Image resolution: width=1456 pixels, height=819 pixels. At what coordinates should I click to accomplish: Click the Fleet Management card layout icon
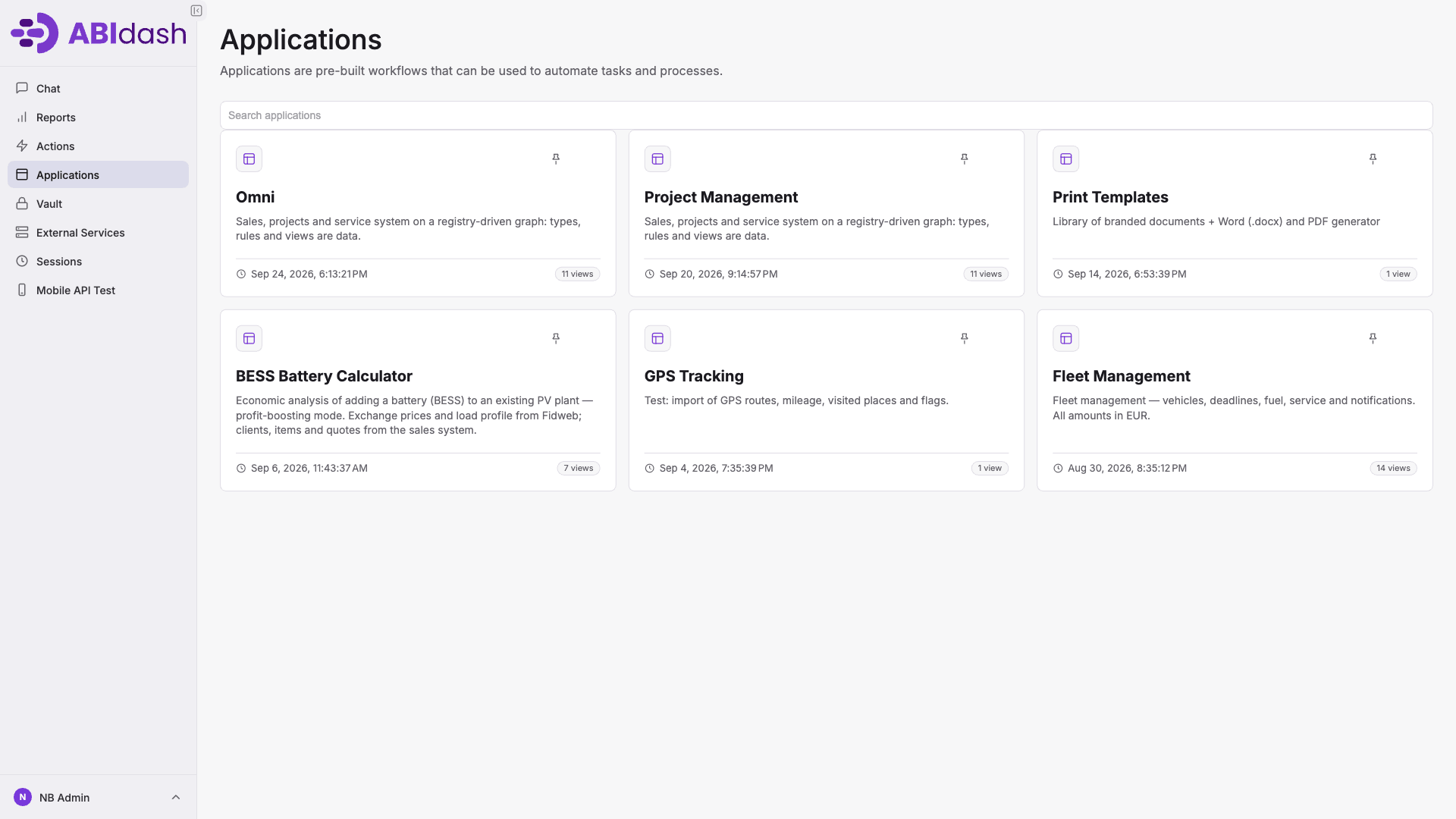click(x=1065, y=338)
